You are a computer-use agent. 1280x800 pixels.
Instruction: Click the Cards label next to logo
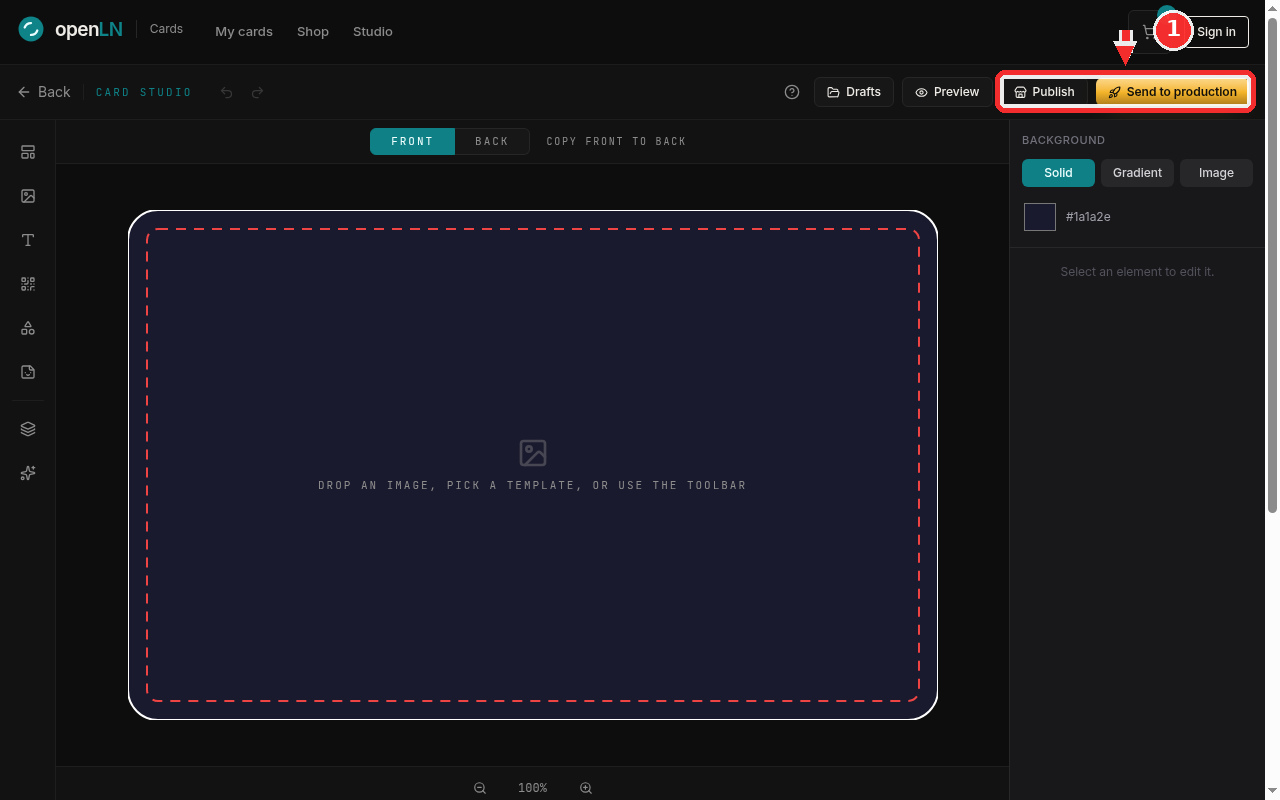click(x=166, y=29)
